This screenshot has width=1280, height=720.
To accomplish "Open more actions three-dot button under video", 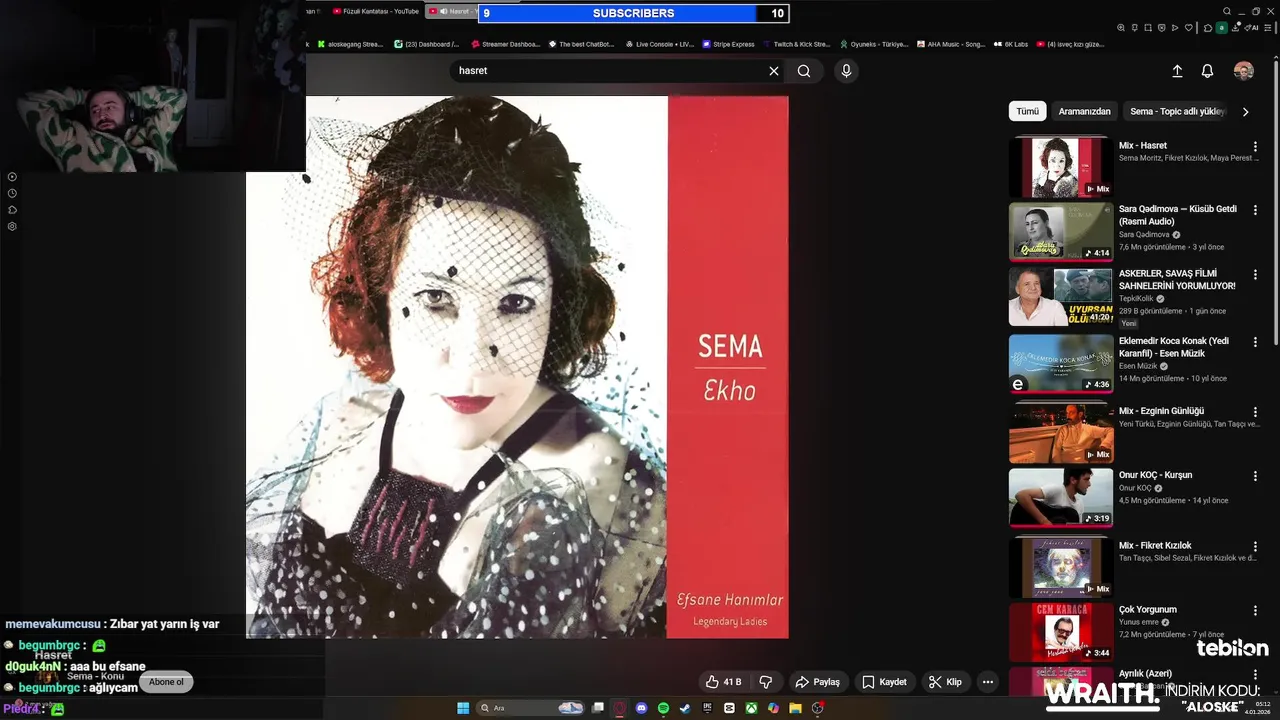I will click(988, 682).
